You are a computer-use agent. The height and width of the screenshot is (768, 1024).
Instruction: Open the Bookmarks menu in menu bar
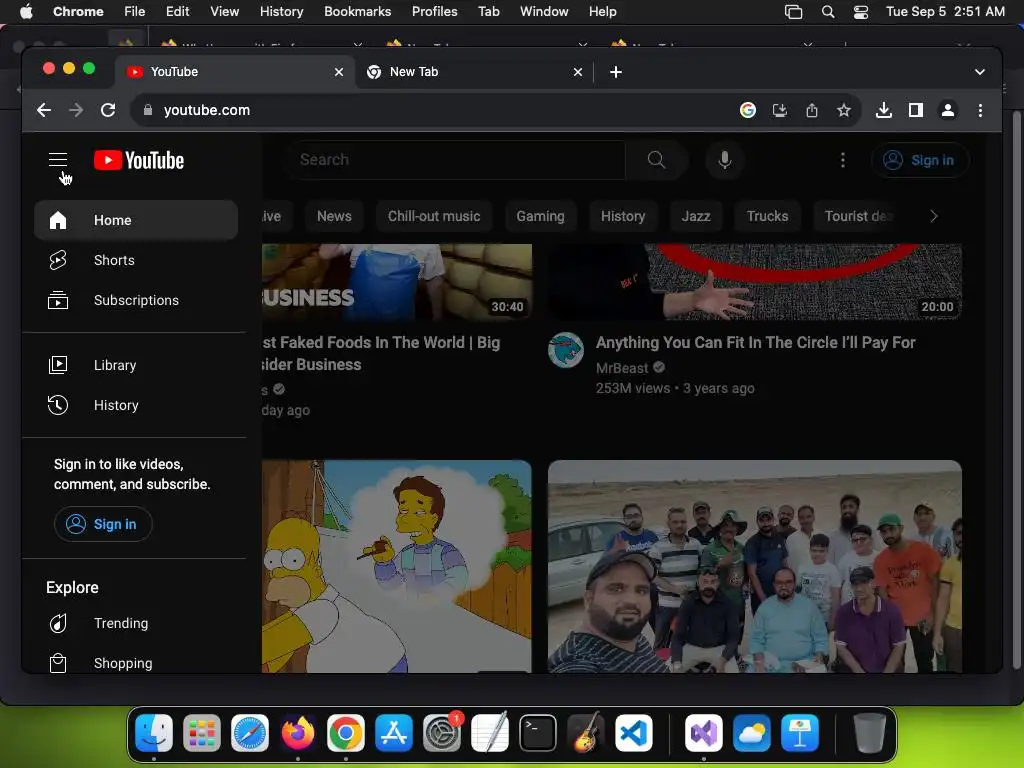coord(357,11)
